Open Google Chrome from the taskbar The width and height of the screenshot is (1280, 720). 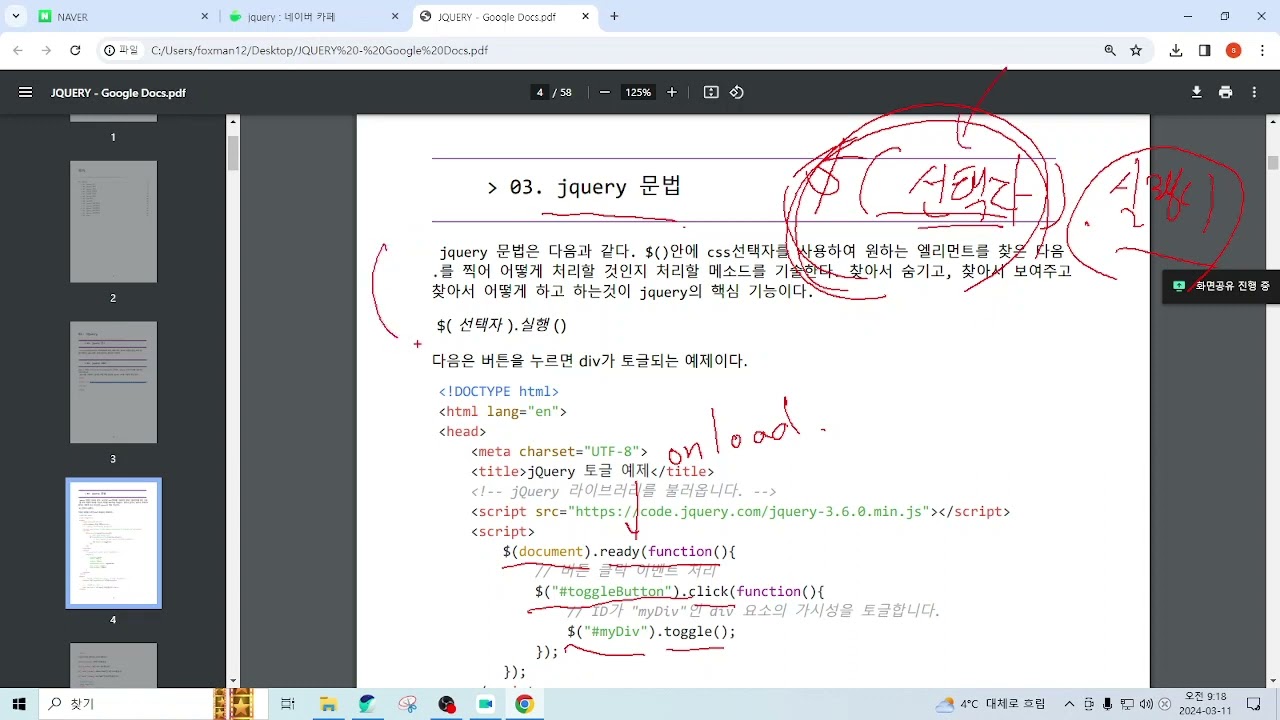click(x=524, y=704)
